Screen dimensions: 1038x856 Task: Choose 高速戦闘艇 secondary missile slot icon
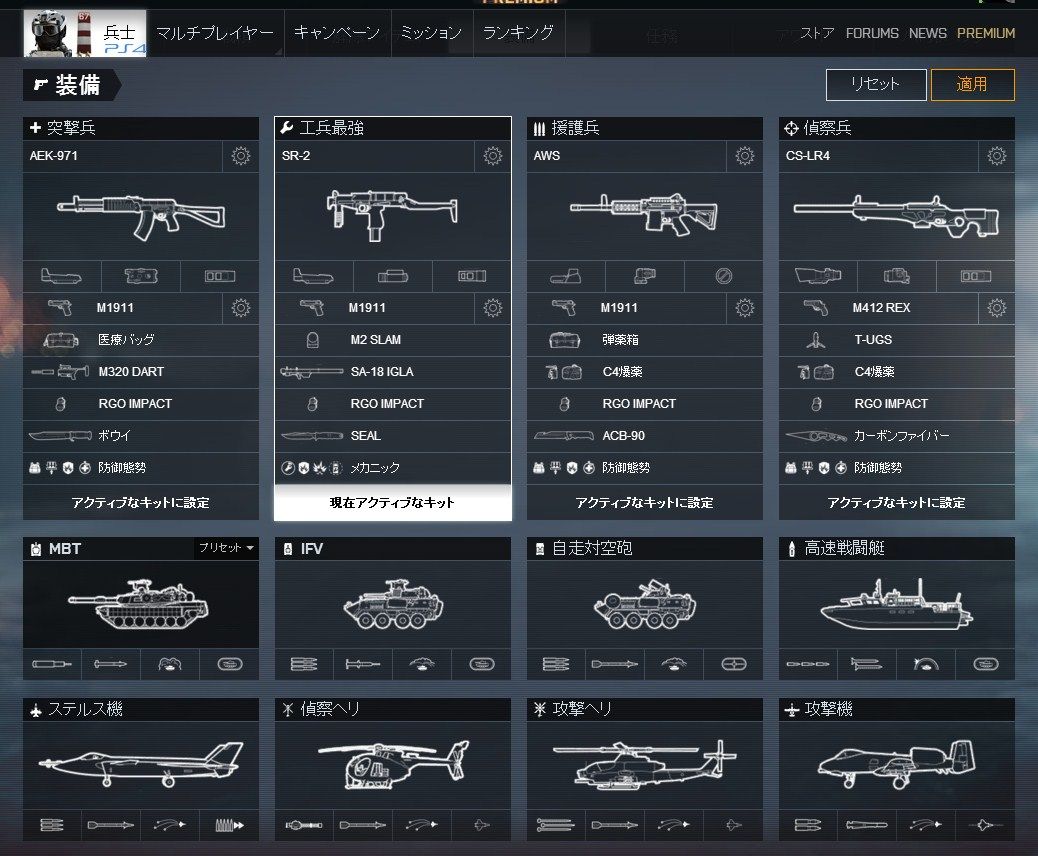click(867, 664)
